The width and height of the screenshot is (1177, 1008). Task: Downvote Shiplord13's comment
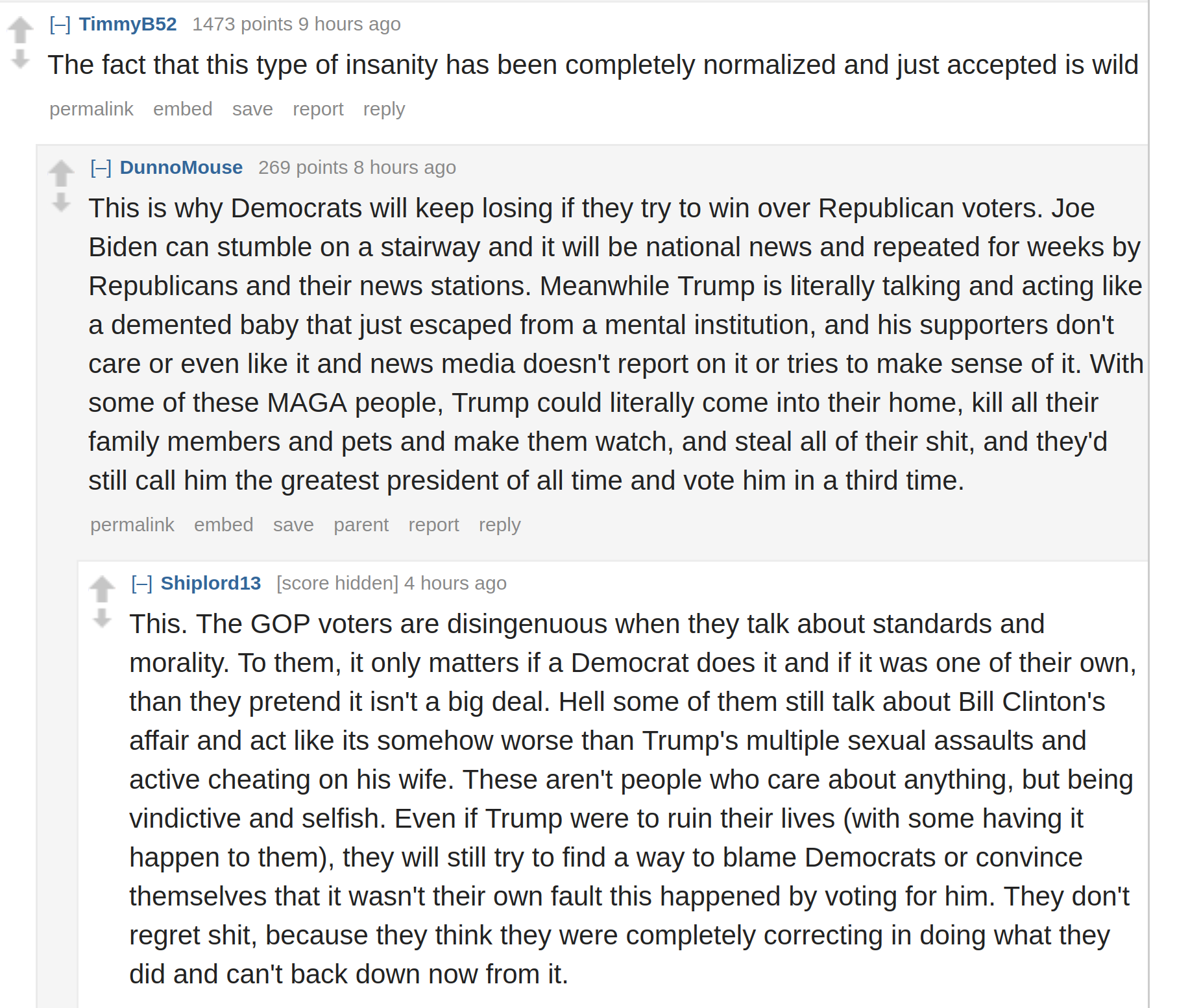(102, 618)
